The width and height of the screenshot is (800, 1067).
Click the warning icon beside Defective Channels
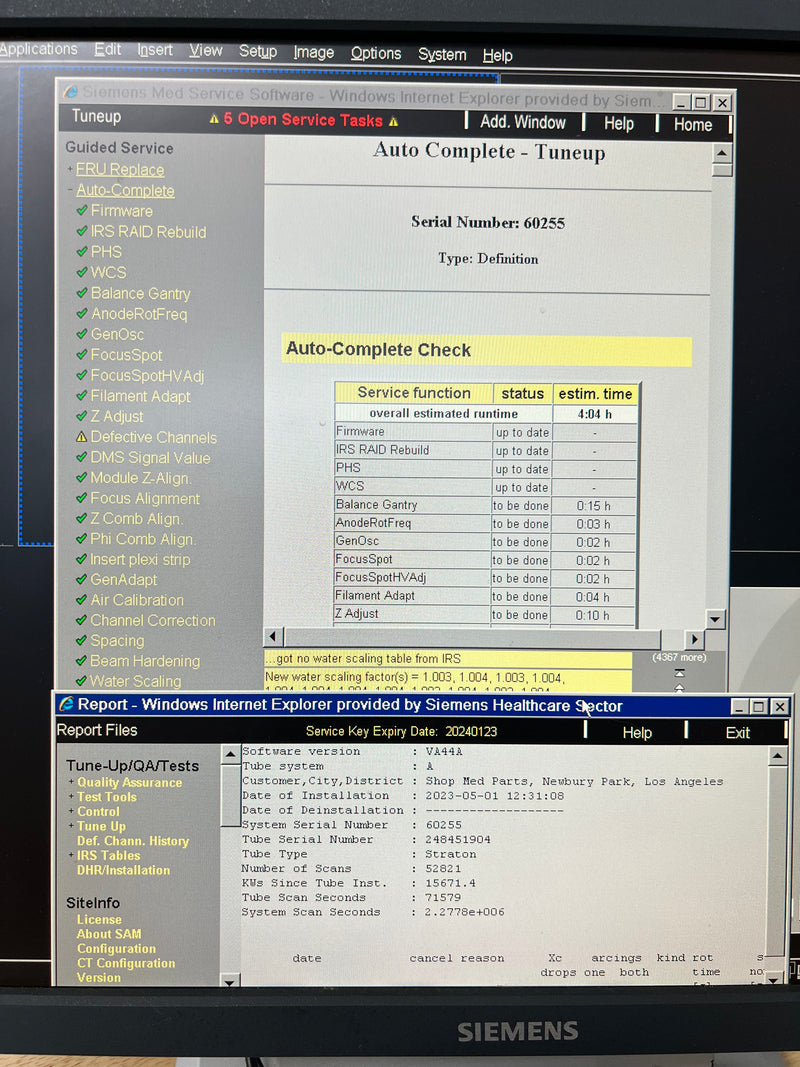click(82, 437)
